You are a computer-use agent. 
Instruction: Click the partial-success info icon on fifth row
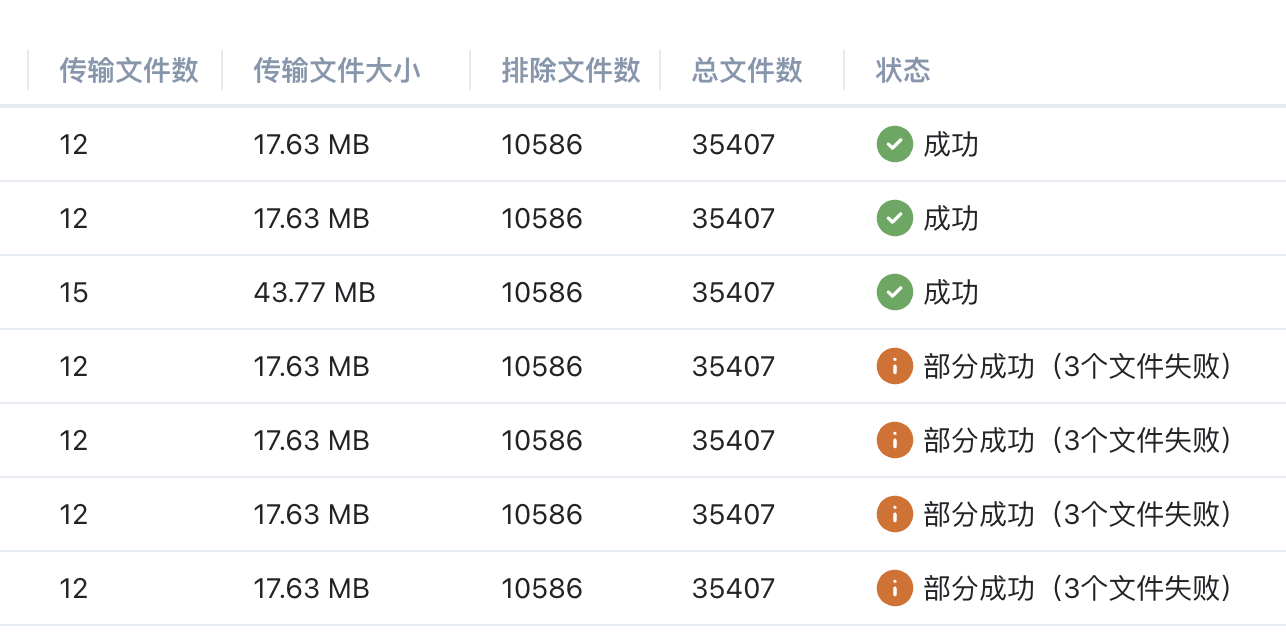[894, 440]
